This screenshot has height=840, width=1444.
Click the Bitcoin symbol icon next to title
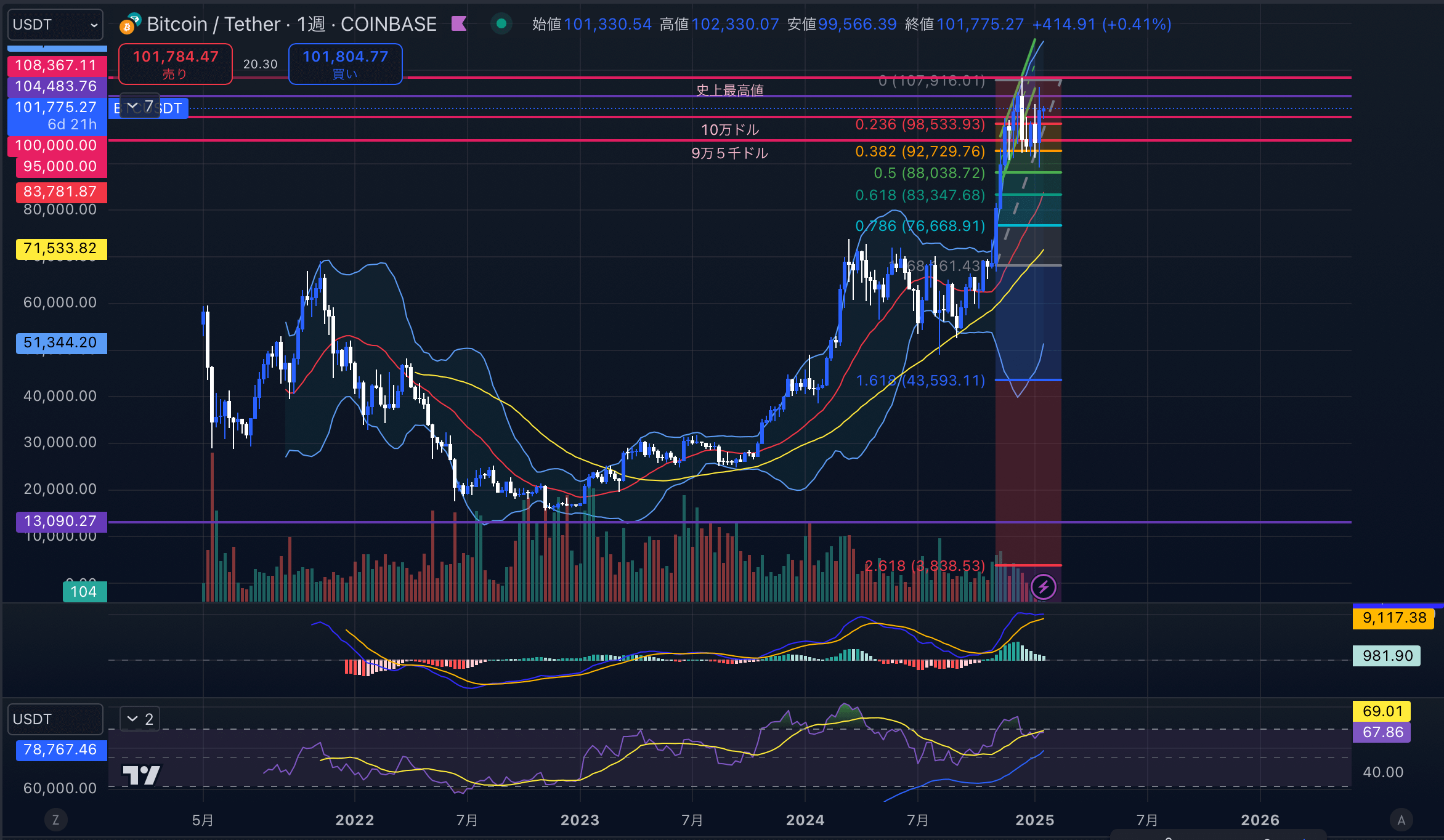point(130,23)
